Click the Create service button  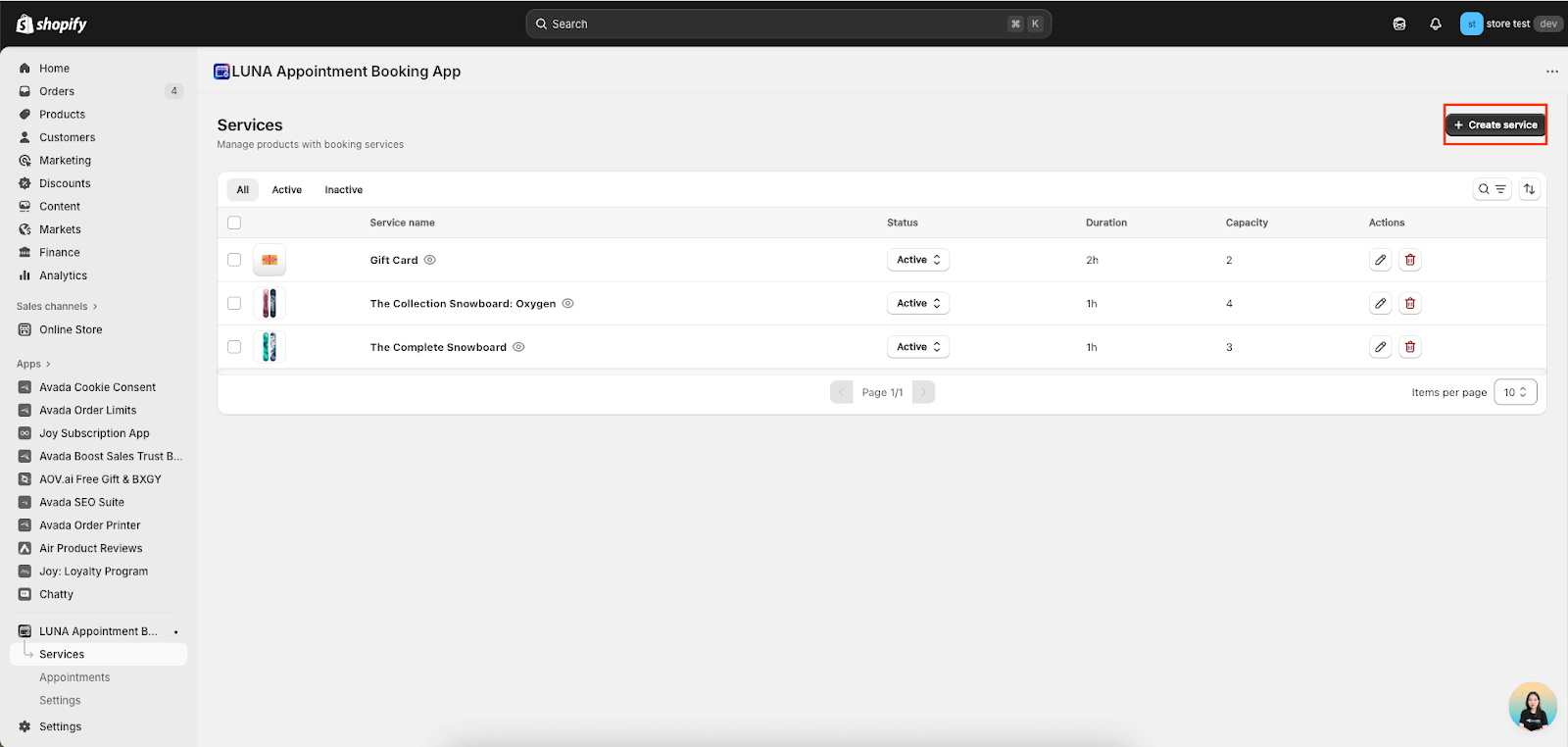(x=1494, y=125)
